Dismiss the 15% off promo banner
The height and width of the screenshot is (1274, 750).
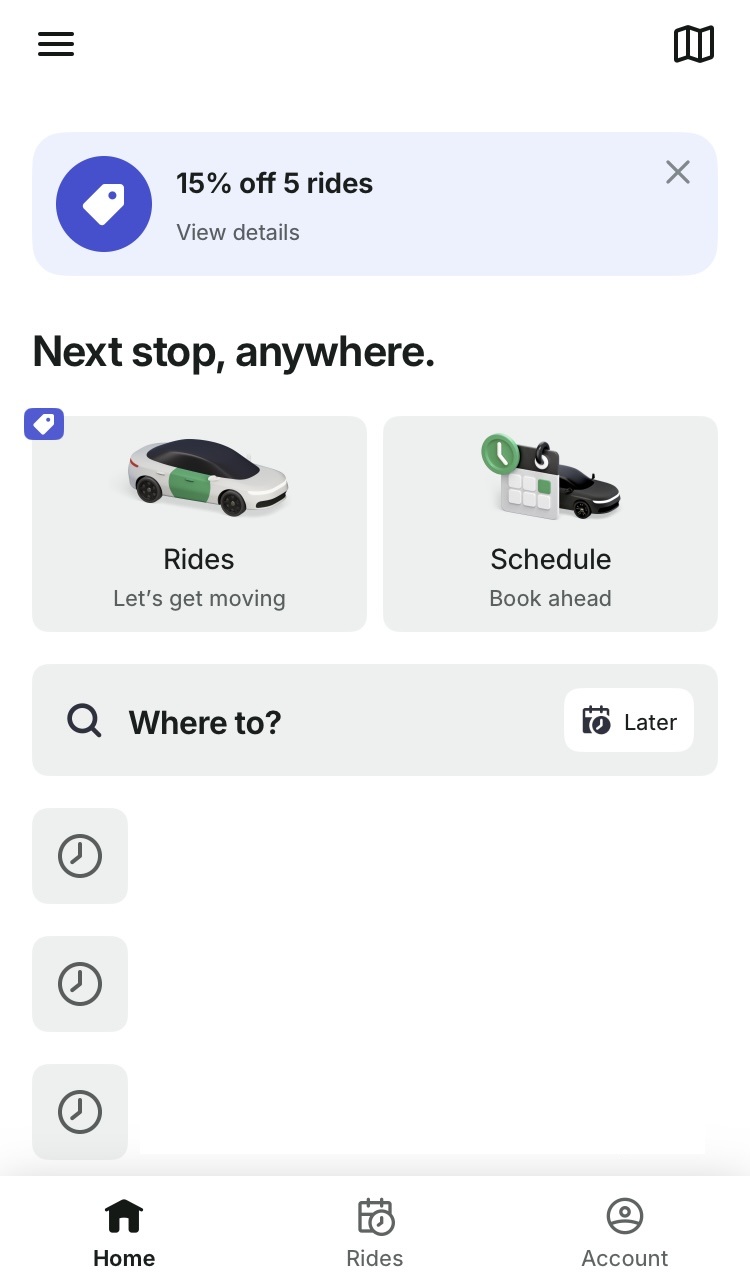point(677,173)
